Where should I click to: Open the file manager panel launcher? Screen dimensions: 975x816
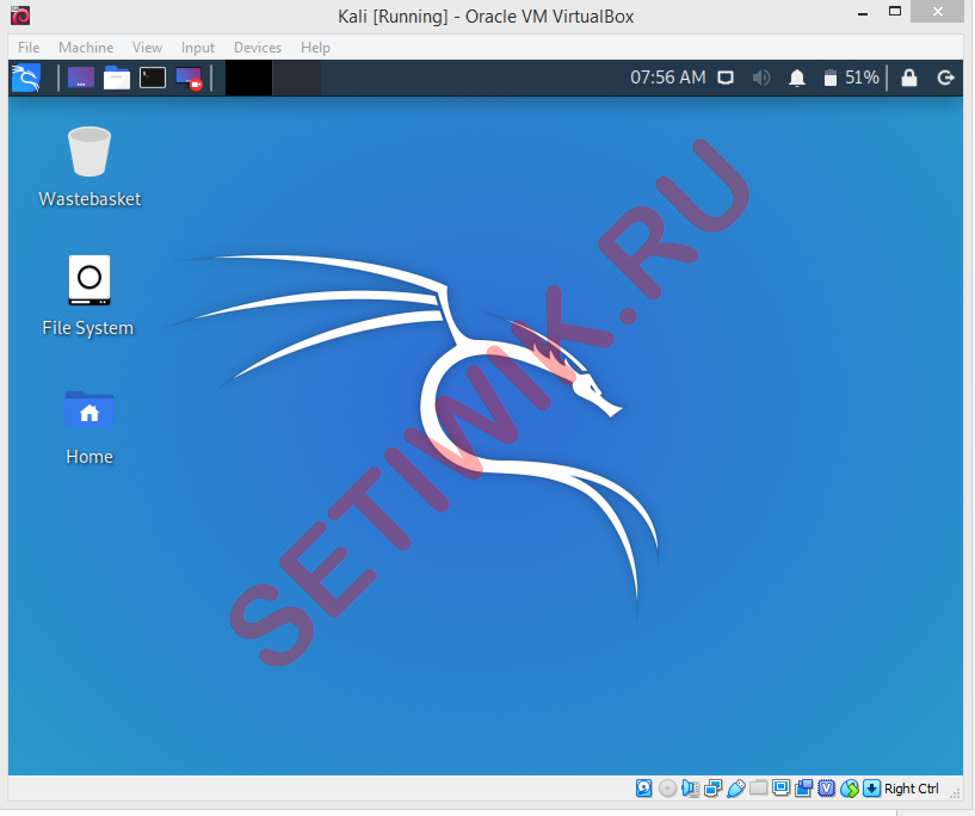coord(117,78)
